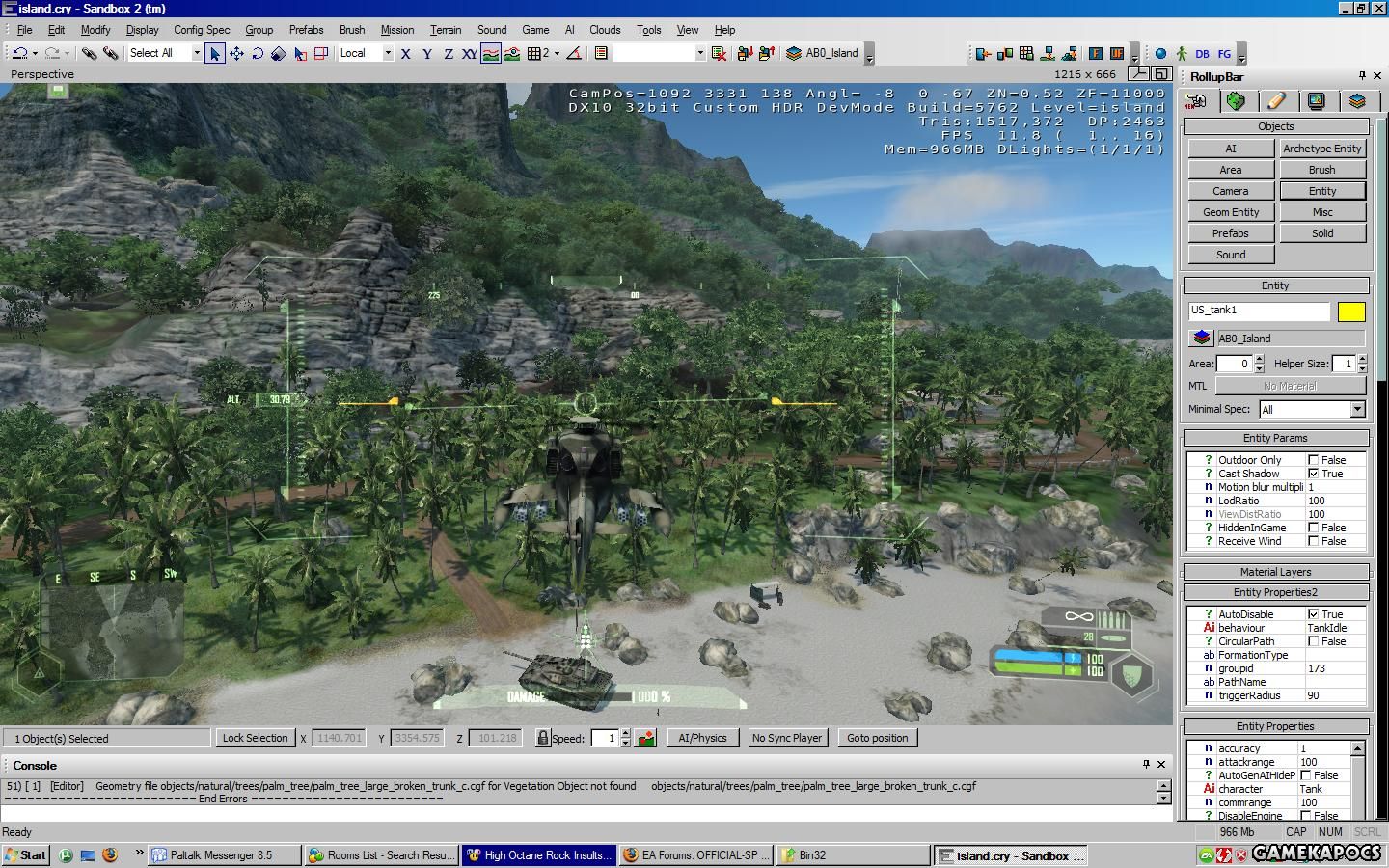The width and height of the screenshot is (1389, 868).
Task: Open the grid size dropdown arrow
Action: (557, 53)
